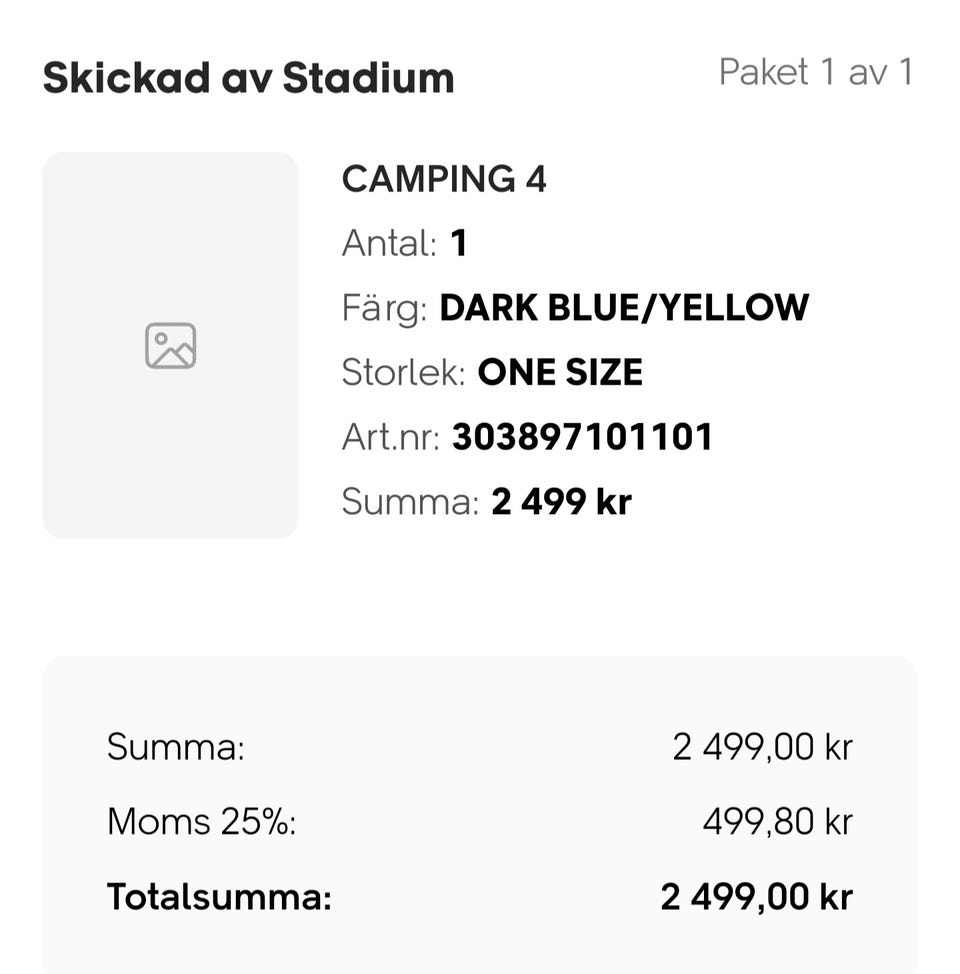Click the 'Moms 25%' label

point(201,822)
